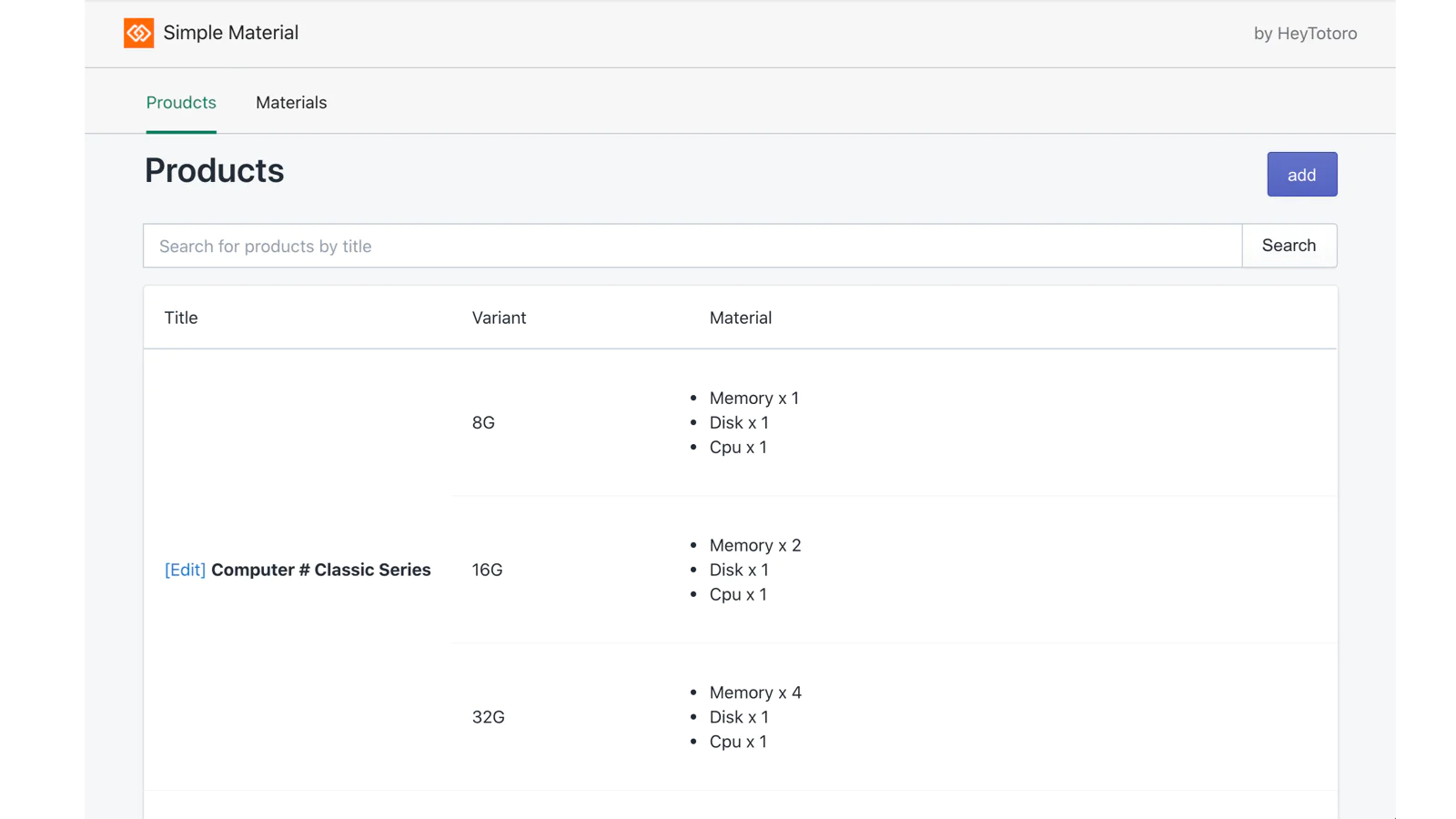Click the Variant column header

coord(499,318)
